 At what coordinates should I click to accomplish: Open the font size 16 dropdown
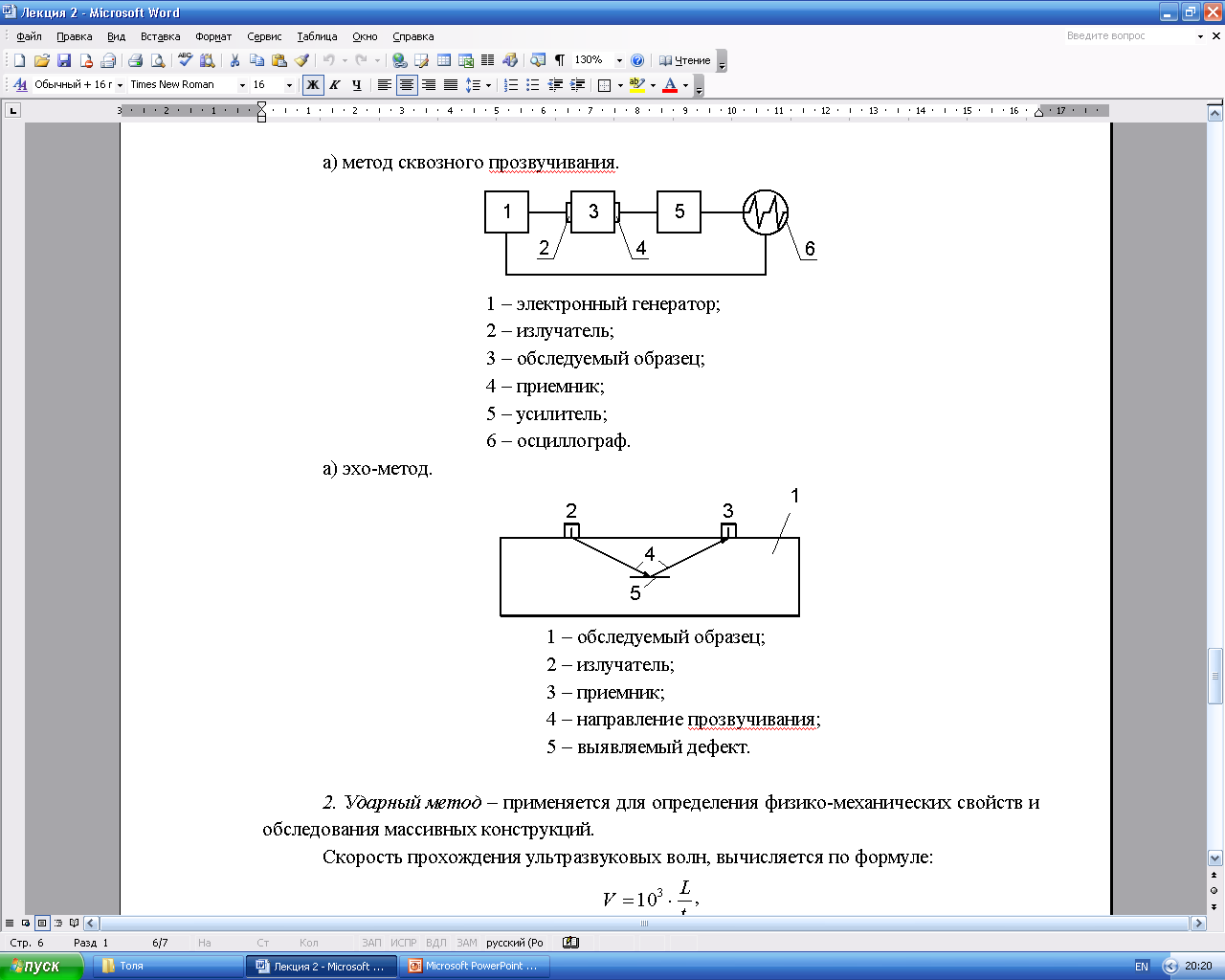click(289, 85)
